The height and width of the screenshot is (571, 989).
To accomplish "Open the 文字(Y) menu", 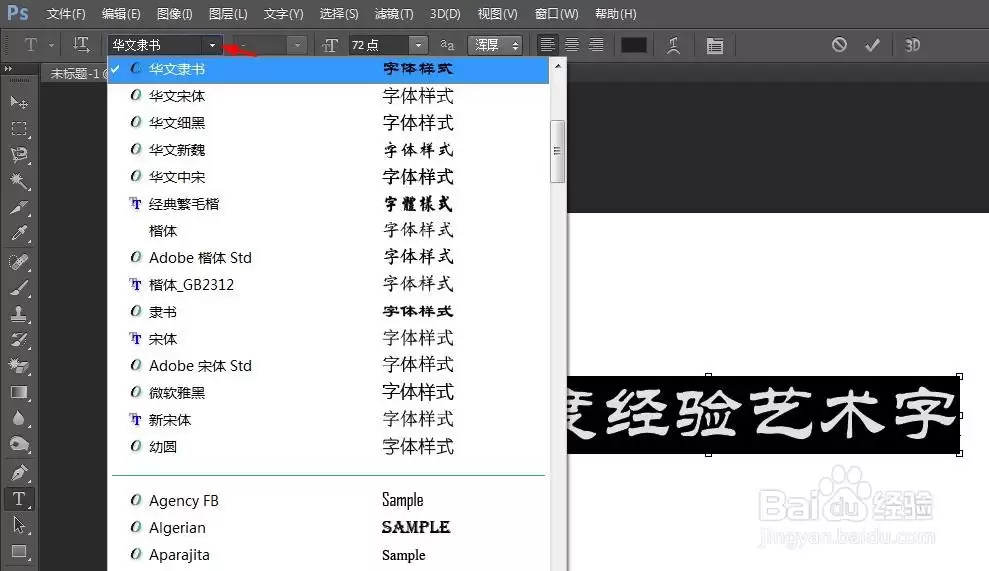I will click(x=283, y=13).
